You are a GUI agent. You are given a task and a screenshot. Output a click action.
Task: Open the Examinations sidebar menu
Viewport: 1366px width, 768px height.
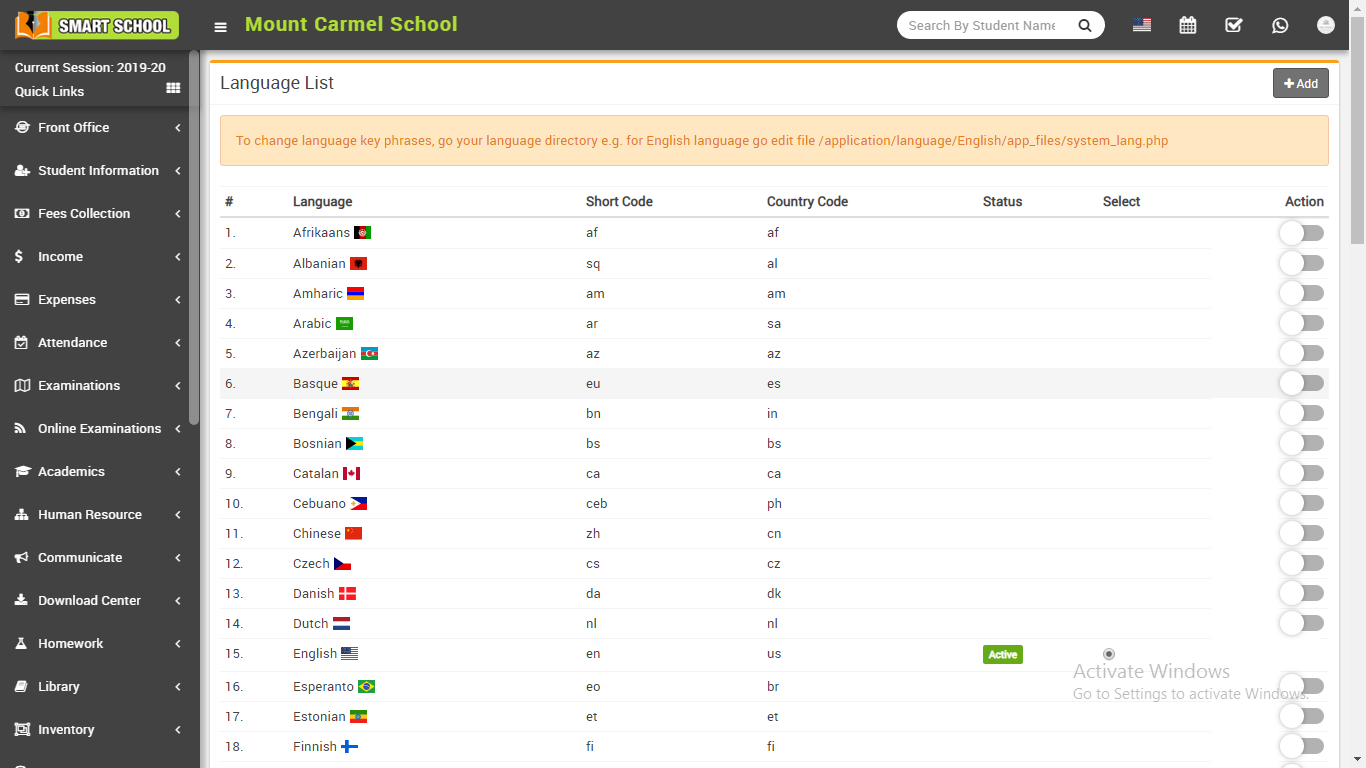pos(97,386)
